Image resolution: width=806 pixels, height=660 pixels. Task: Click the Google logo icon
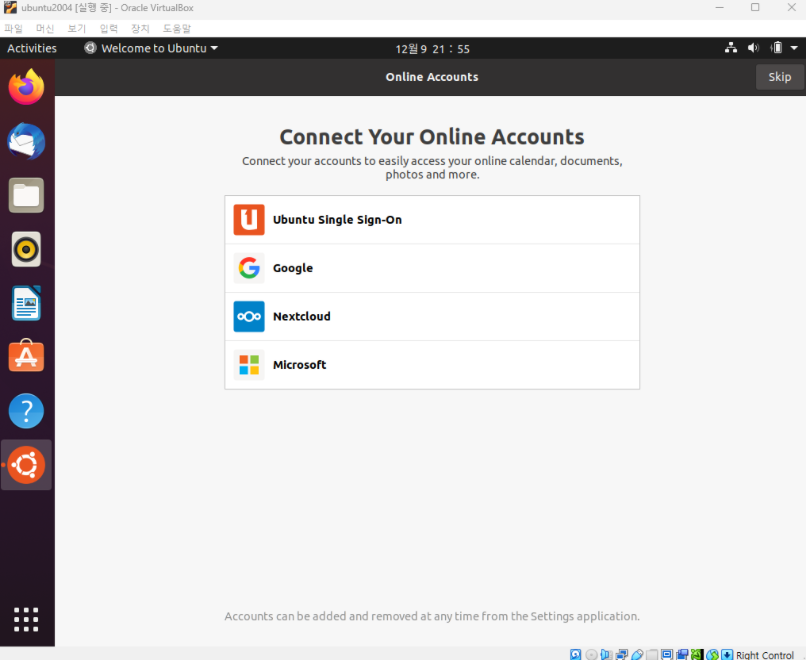249,268
